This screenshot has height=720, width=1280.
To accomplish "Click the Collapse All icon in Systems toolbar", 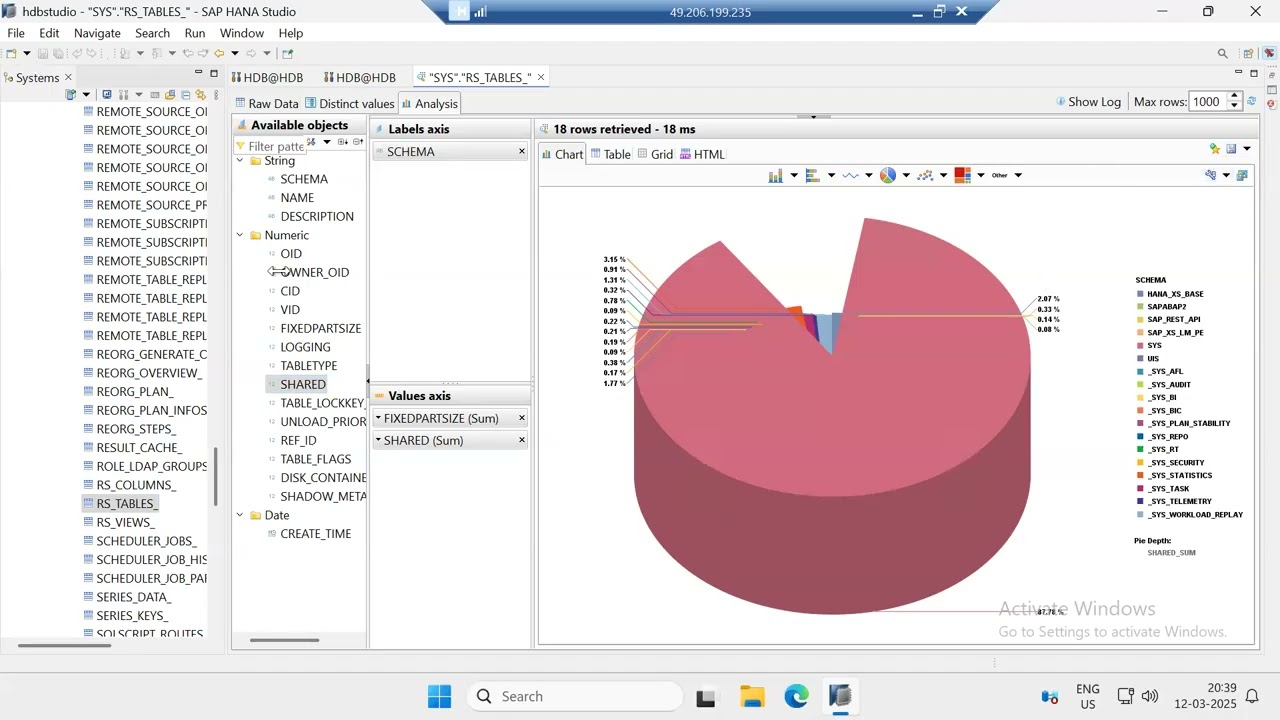I will 185,95.
